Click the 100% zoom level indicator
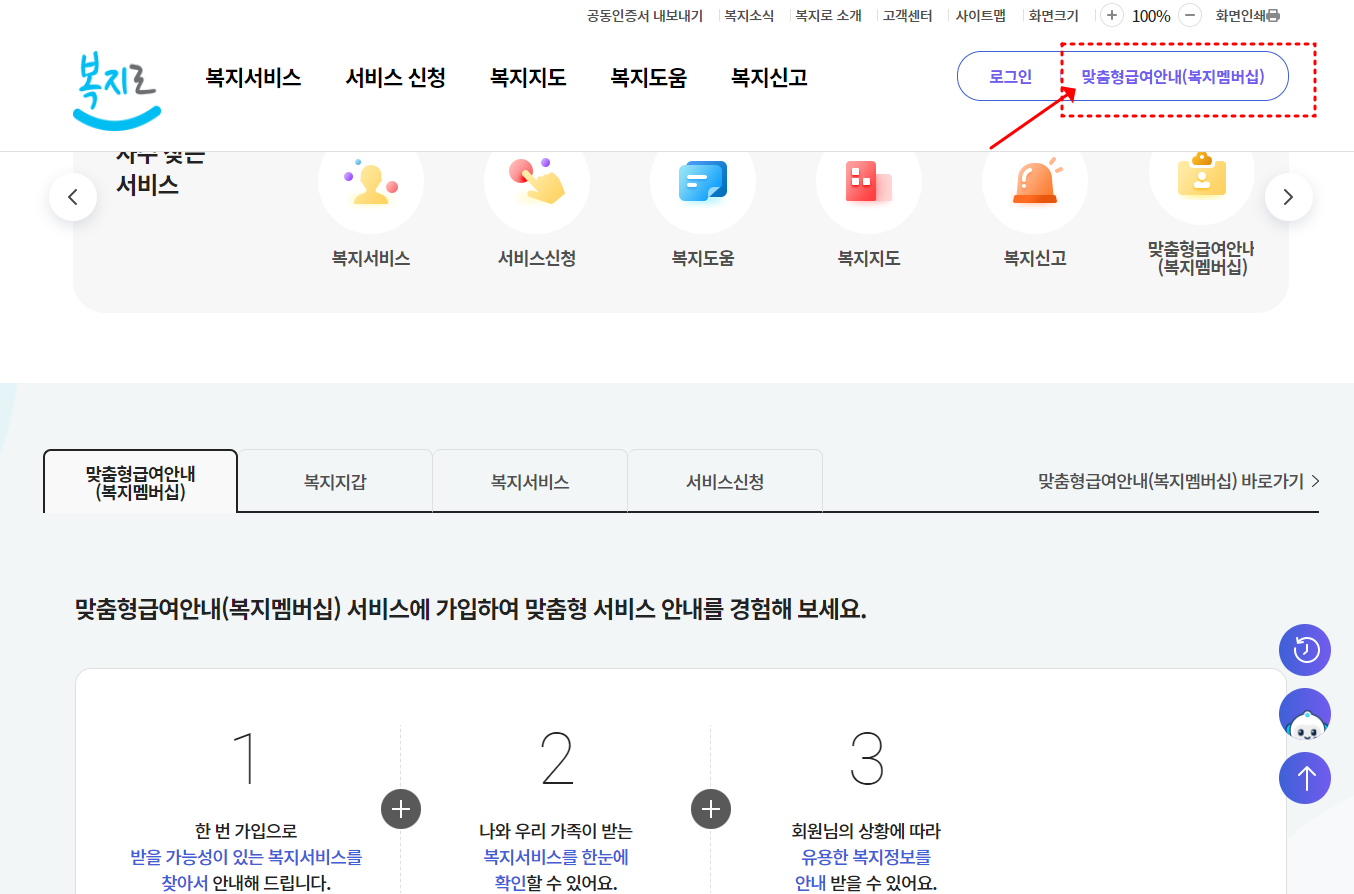1354x894 pixels. pyautogui.click(x=1151, y=15)
